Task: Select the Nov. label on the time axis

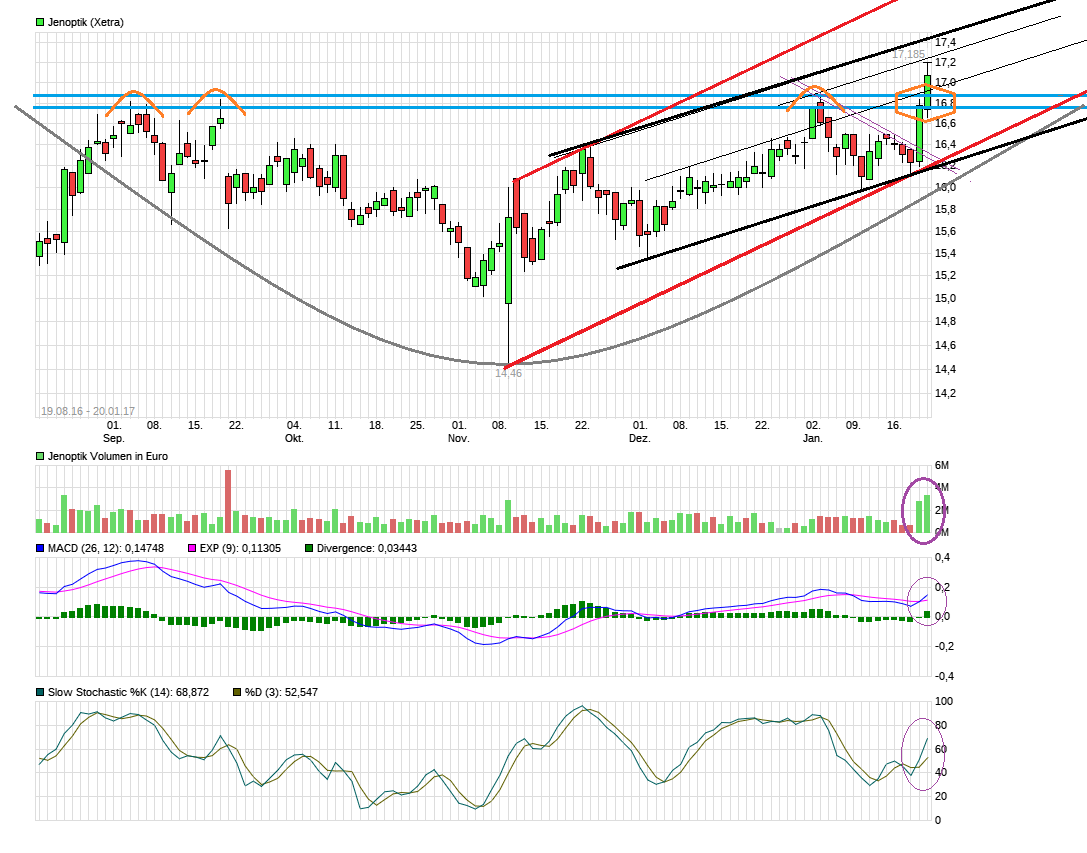Action: tap(458, 439)
